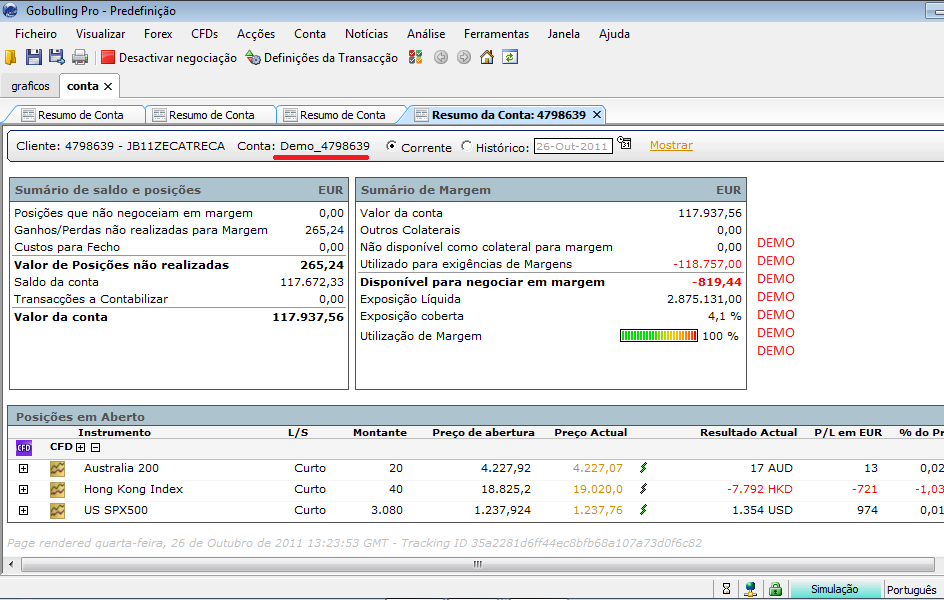Click the scrollbar left arrow
944x600 pixels.
[11, 564]
